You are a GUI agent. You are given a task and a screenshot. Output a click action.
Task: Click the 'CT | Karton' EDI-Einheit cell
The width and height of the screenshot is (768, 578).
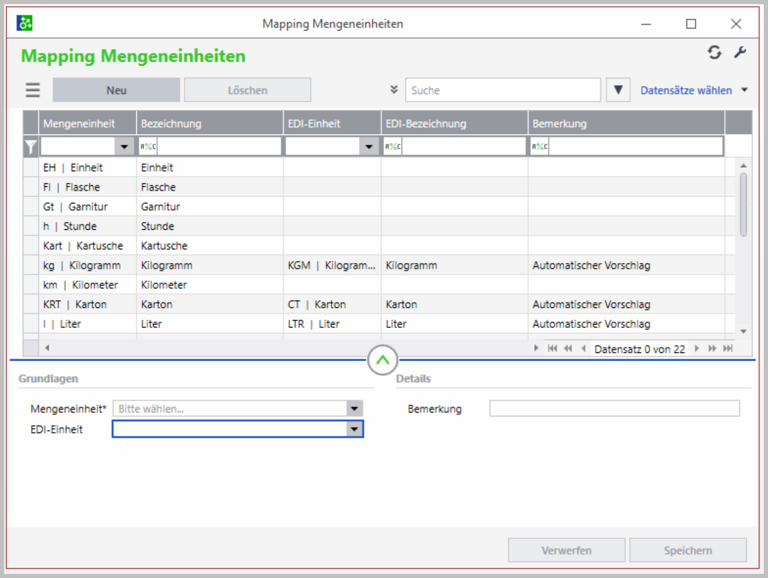pos(332,305)
